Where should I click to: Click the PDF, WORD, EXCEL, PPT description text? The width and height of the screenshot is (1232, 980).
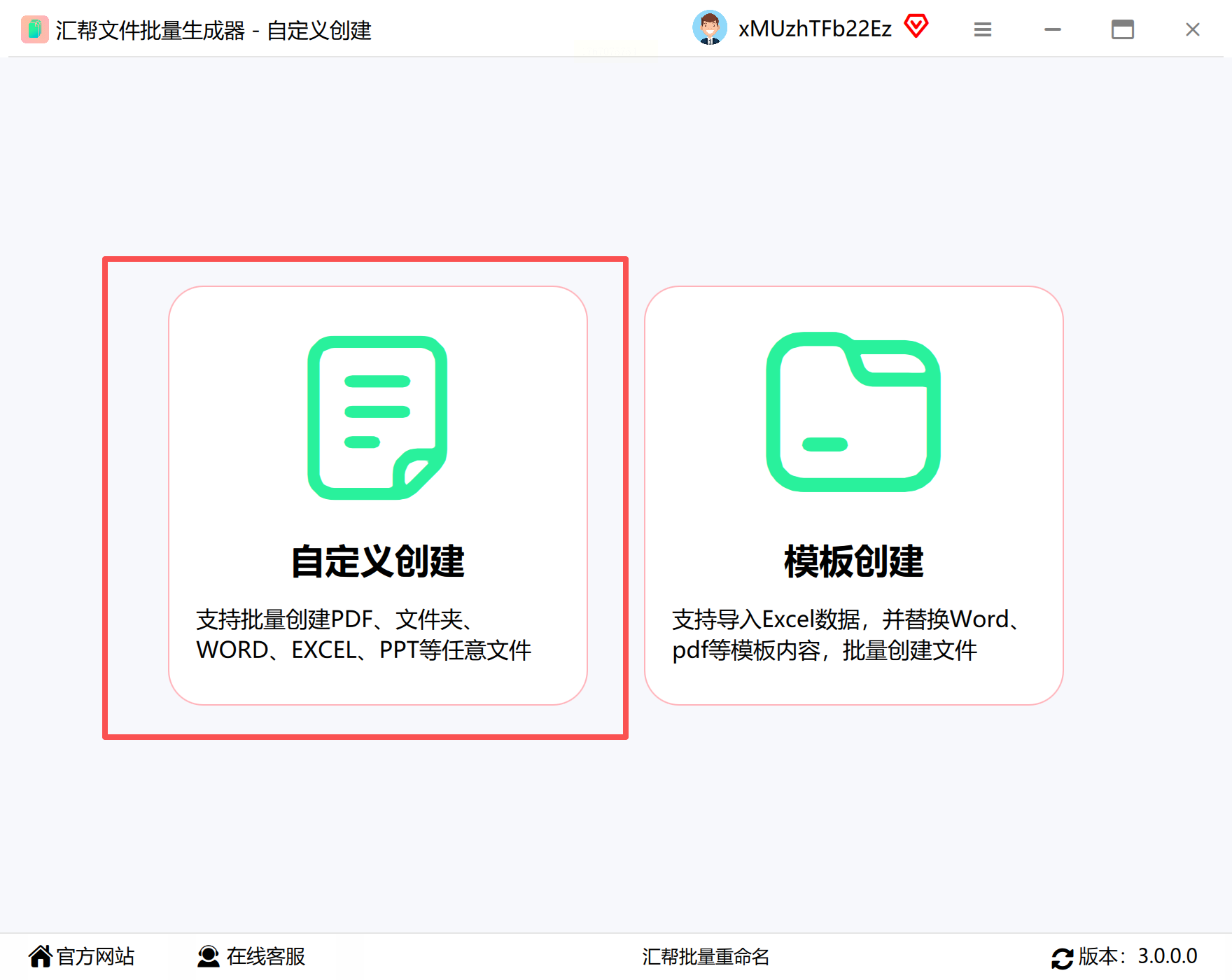(x=364, y=635)
